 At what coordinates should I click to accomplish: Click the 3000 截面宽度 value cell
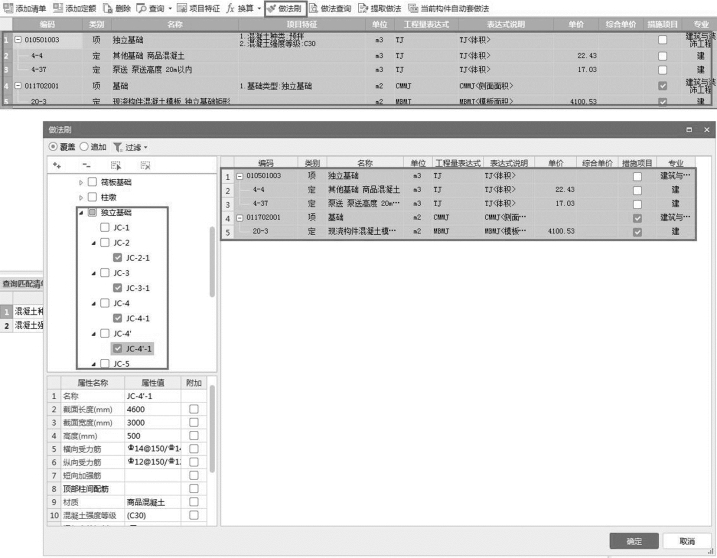point(153,422)
